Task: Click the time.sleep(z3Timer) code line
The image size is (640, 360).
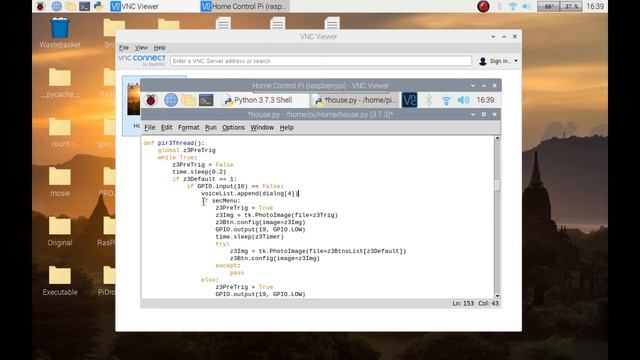Action: coord(249,236)
